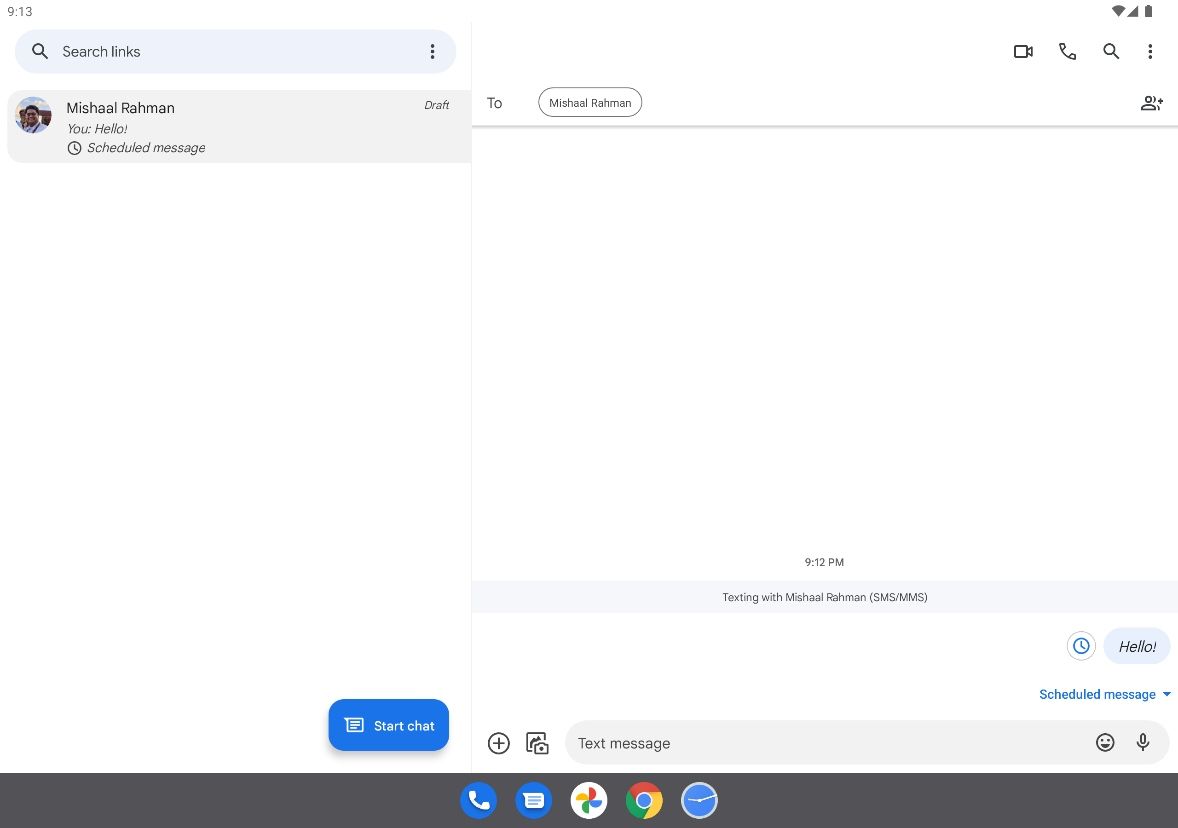Viewport: 1178px width, 828px height.
Task: Select the Mishaal Rahman recipient chip
Action: [590, 102]
